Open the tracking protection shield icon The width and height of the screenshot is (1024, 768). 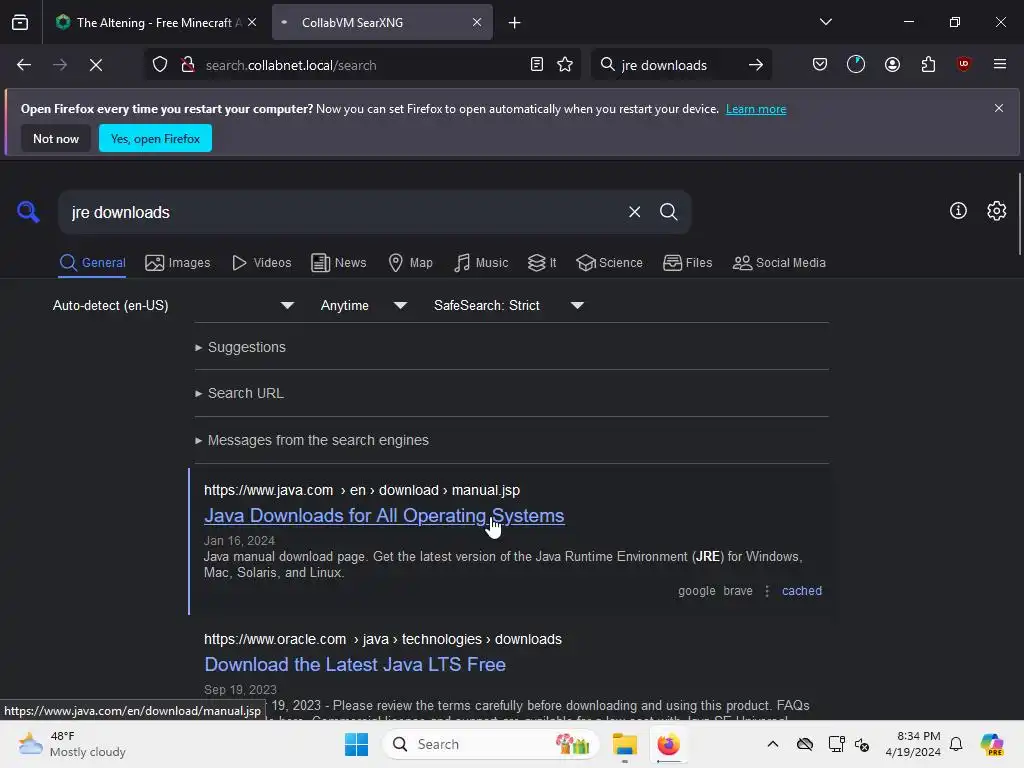160,65
